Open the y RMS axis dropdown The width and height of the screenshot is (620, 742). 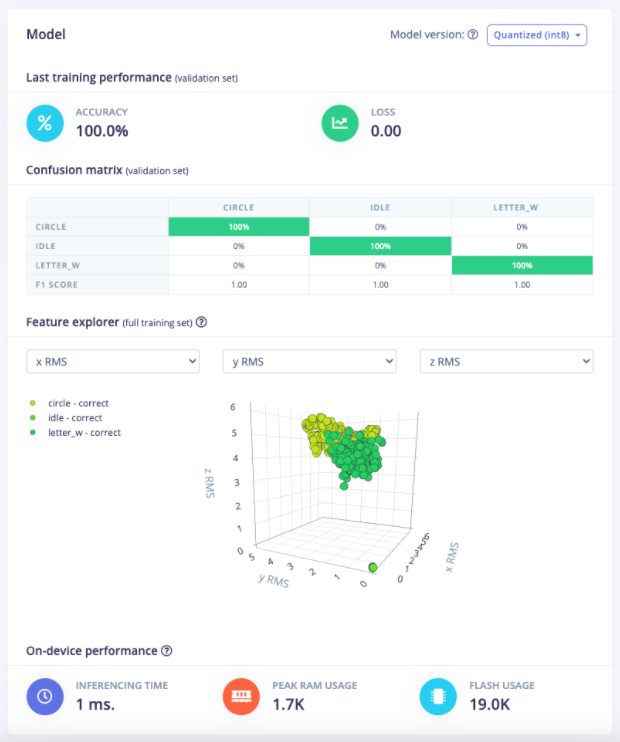click(x=309, y=361)
